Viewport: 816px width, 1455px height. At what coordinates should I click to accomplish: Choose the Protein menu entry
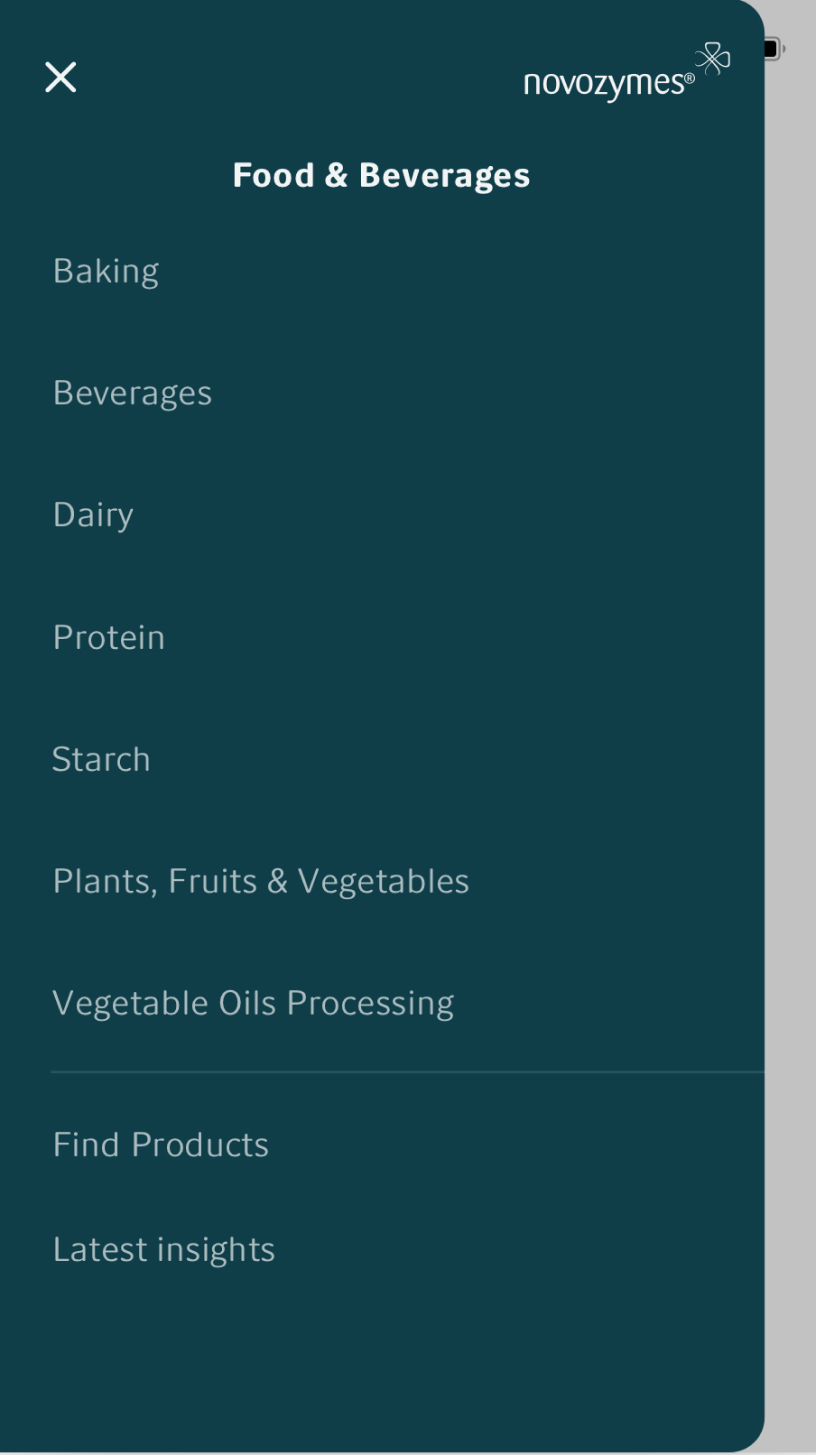109,637
